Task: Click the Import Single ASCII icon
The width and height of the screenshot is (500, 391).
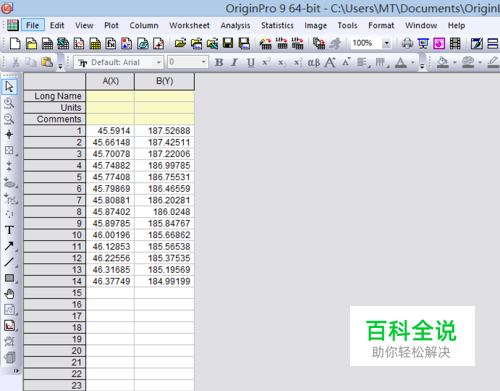Action: [x=282, y=43]
